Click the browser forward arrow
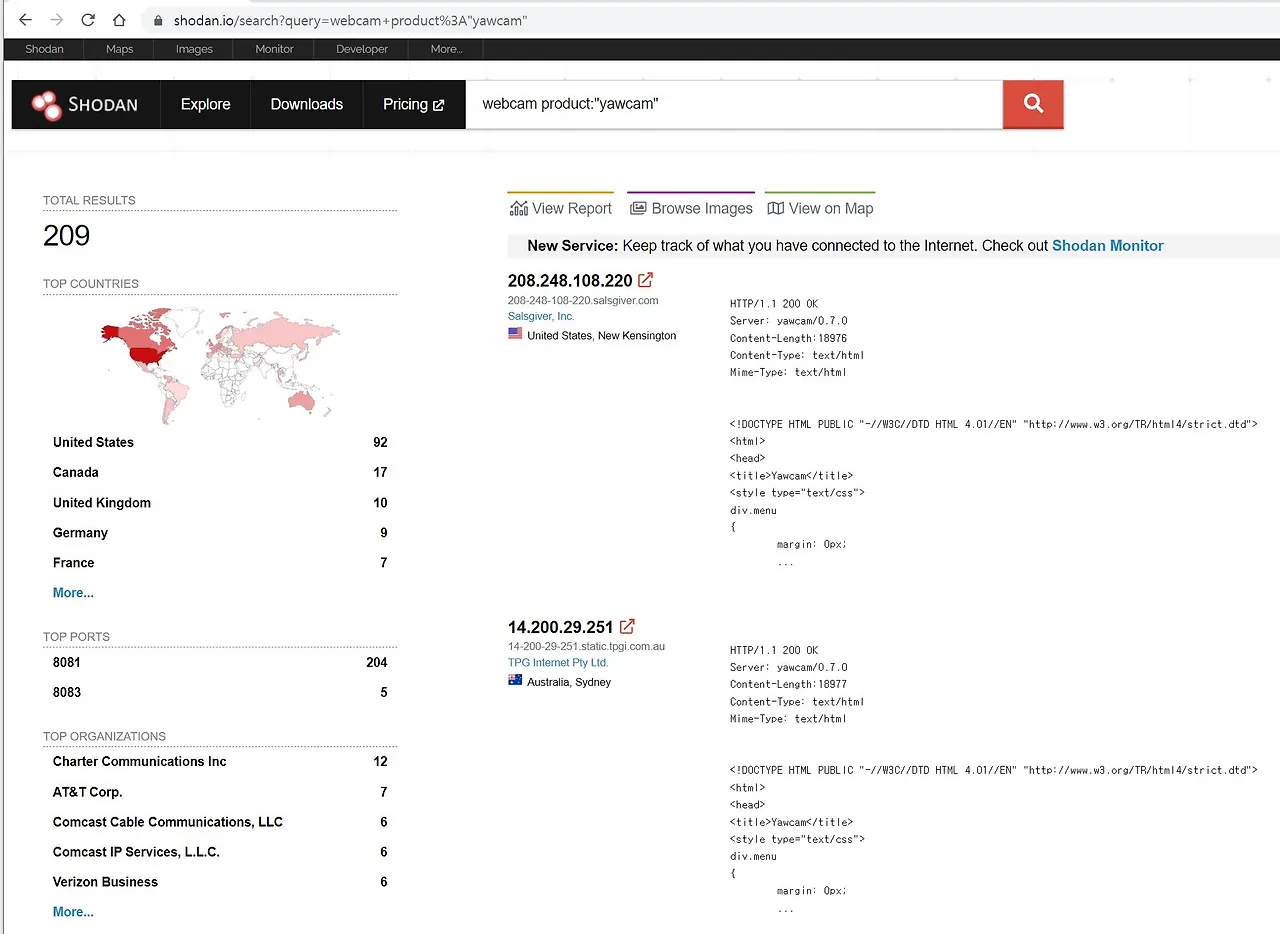1280x934 pixels. 56,20
